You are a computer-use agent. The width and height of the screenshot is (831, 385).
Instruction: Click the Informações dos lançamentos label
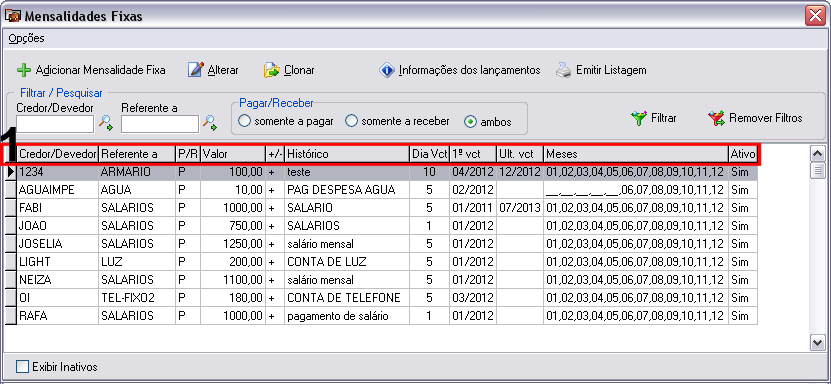[x=470, y=70]
